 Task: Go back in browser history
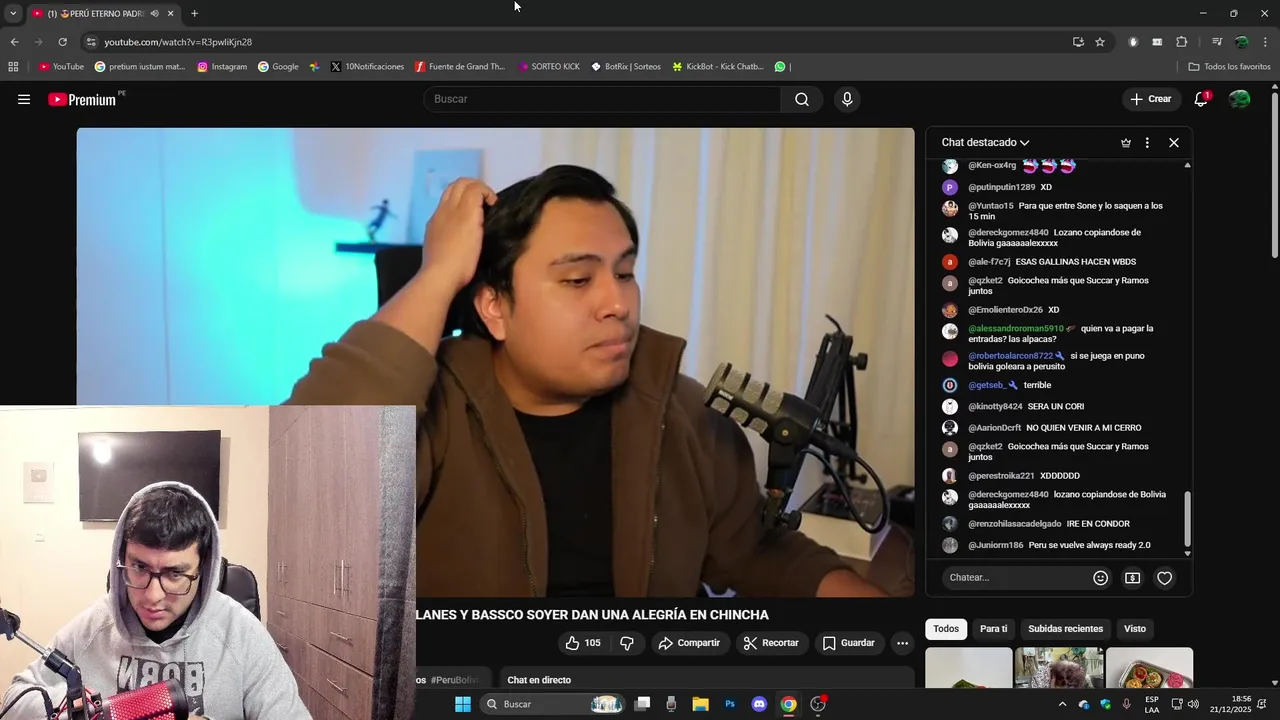(14, 42)
